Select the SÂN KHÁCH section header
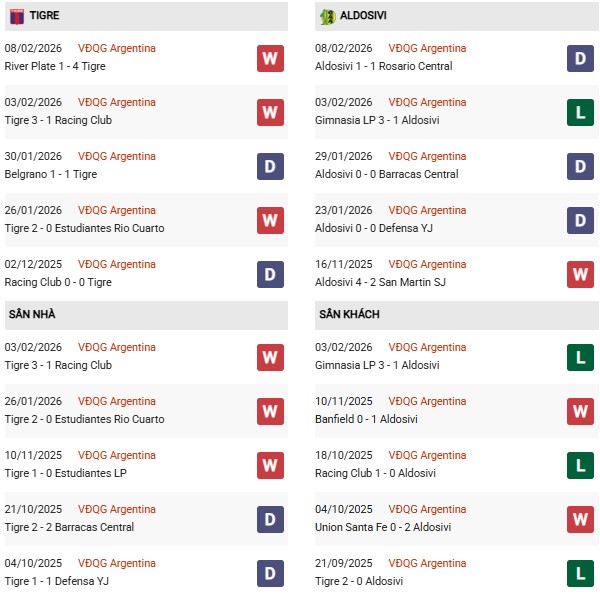Image resolution: width=600 pixels, height=594 pixels. 349,314
